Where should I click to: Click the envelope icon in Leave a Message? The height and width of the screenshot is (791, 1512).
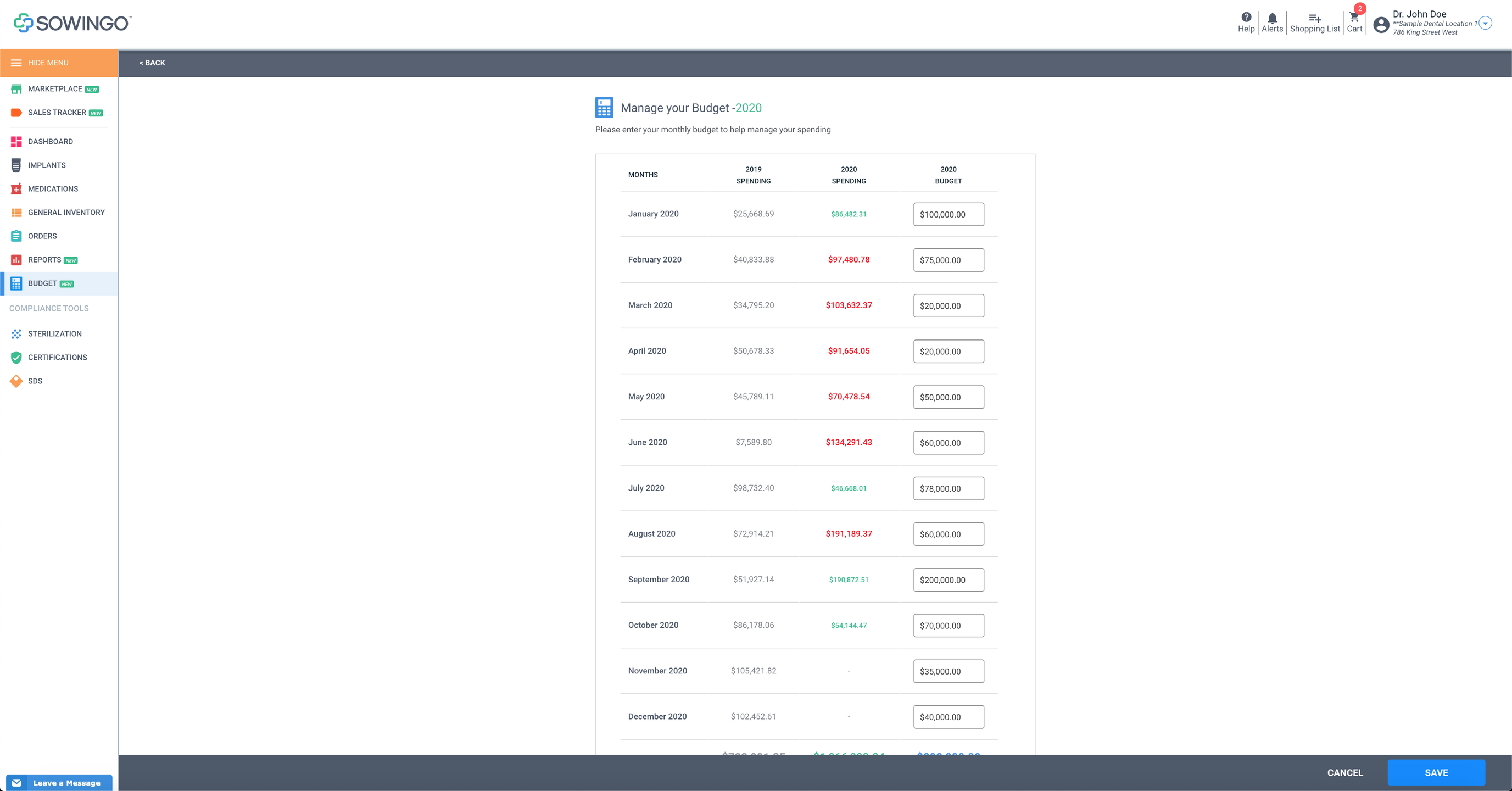[16, 783]
